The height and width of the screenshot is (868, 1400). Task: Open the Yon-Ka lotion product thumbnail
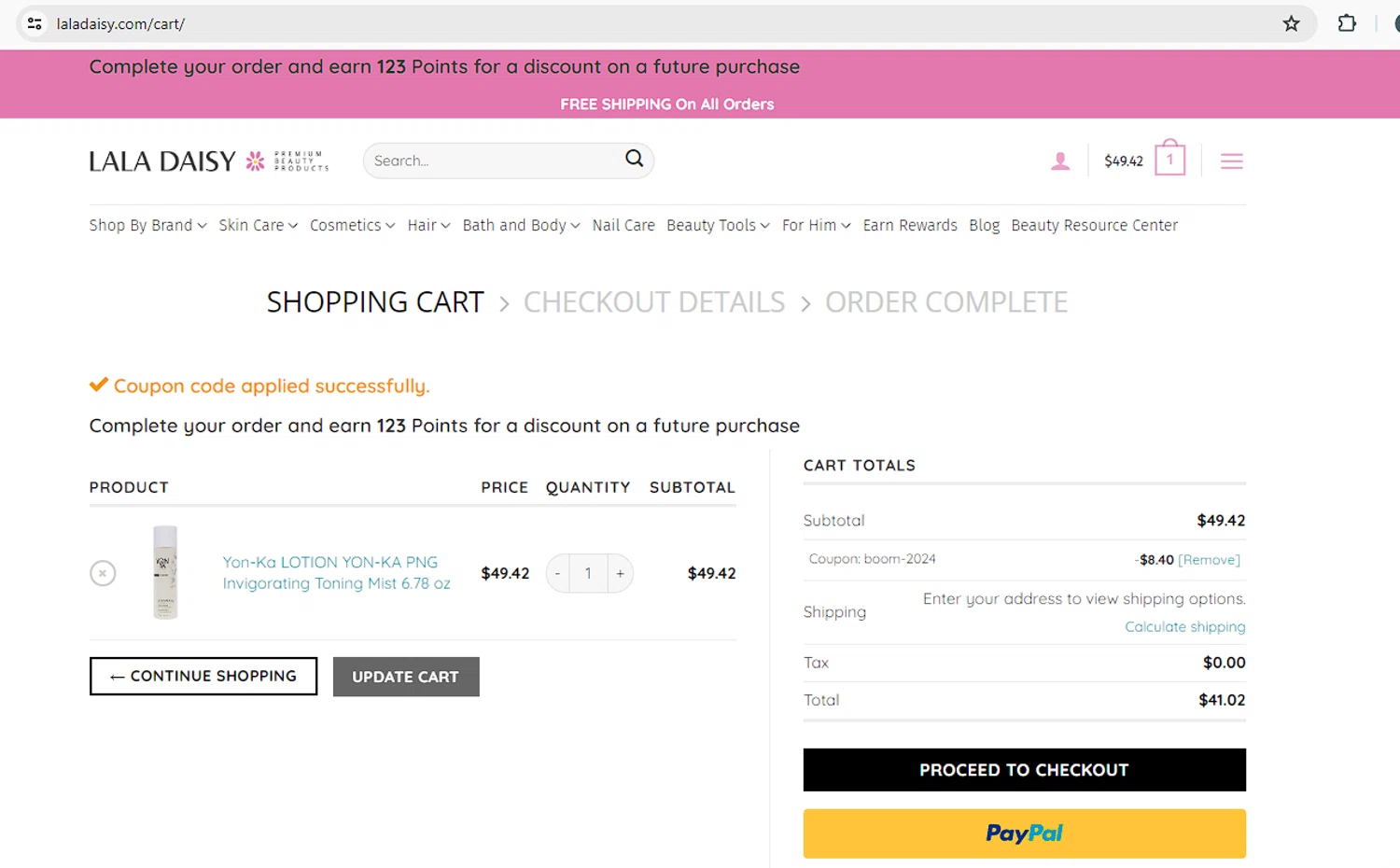[165, 573]
